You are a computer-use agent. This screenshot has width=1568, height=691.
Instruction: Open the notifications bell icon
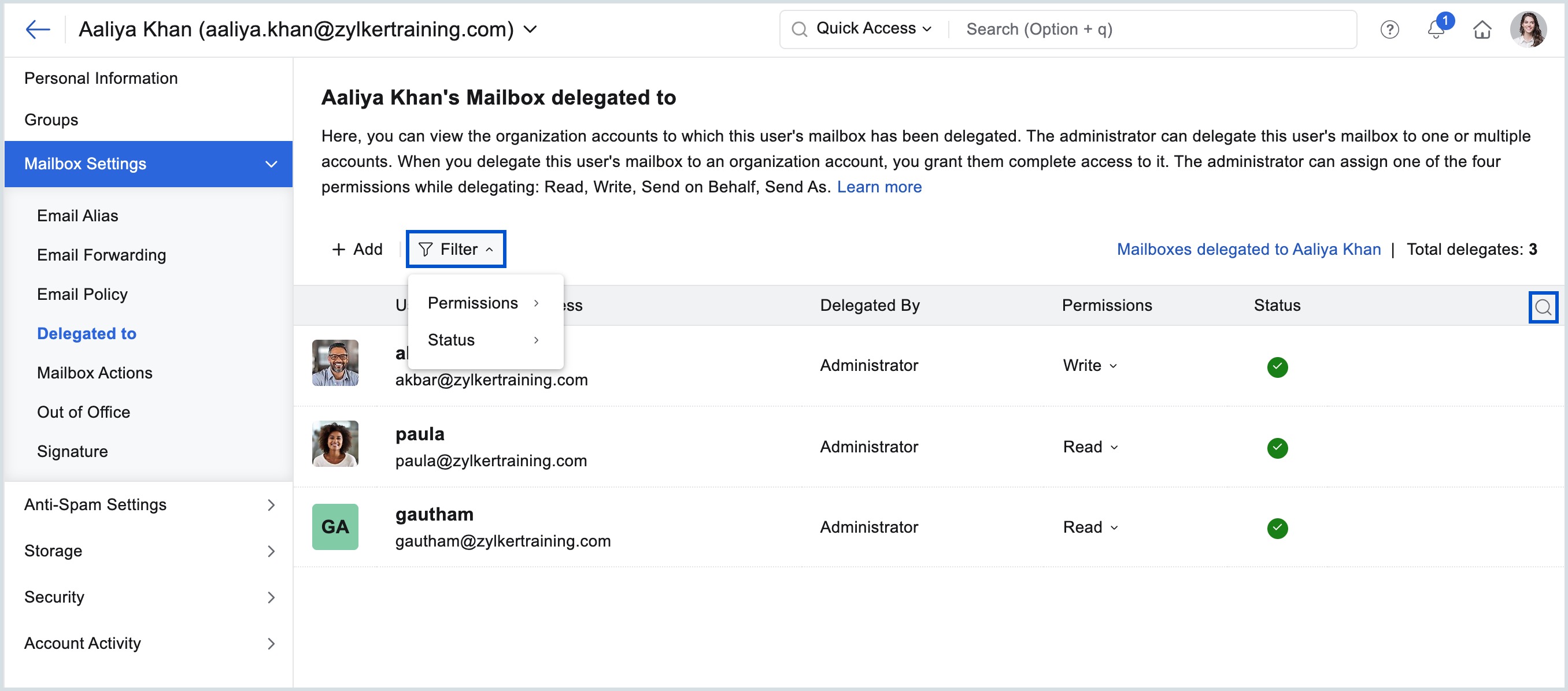[x=1436, y=29]
